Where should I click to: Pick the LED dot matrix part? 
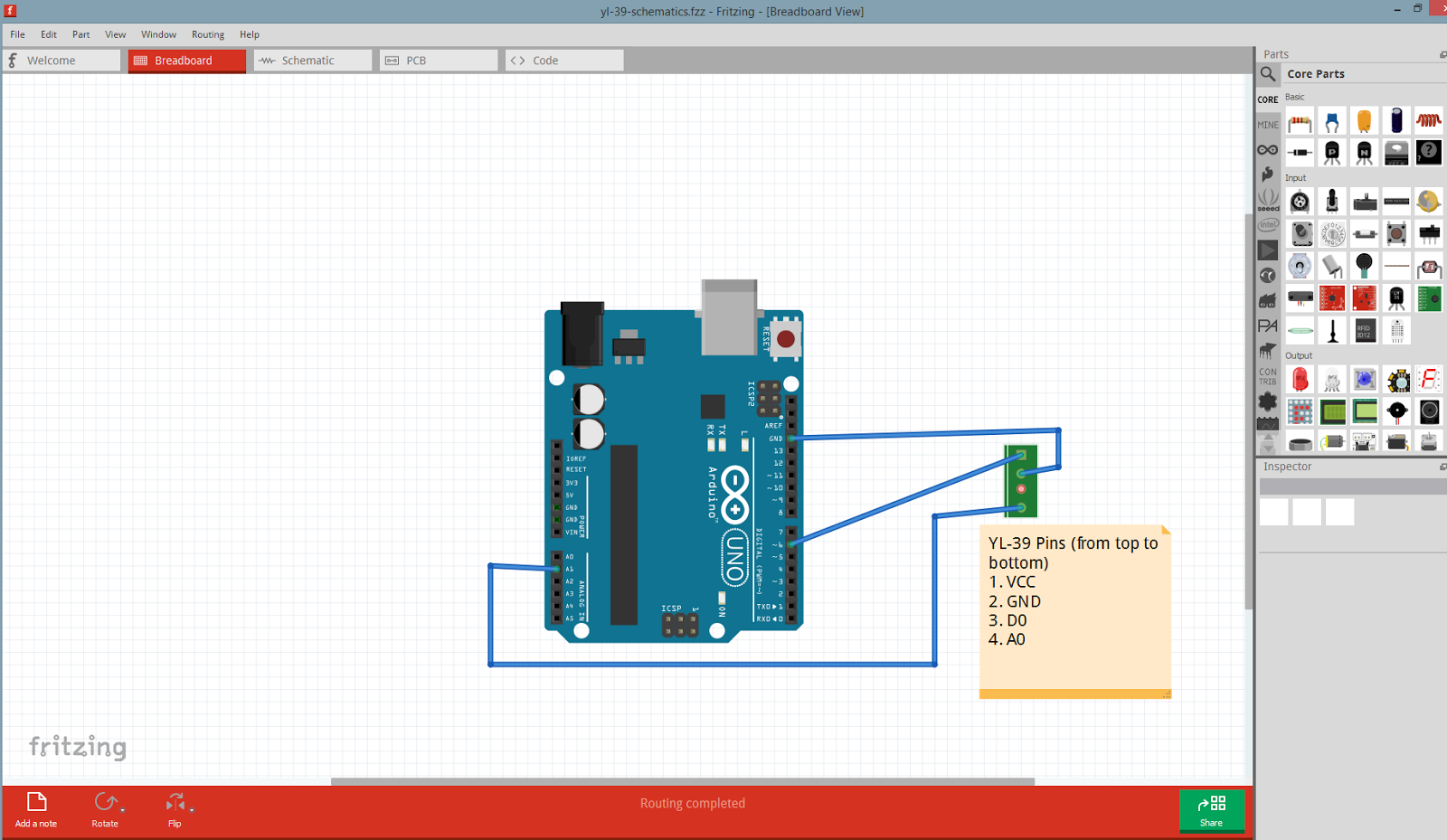pyautogui.click(x=1300, y=412)
